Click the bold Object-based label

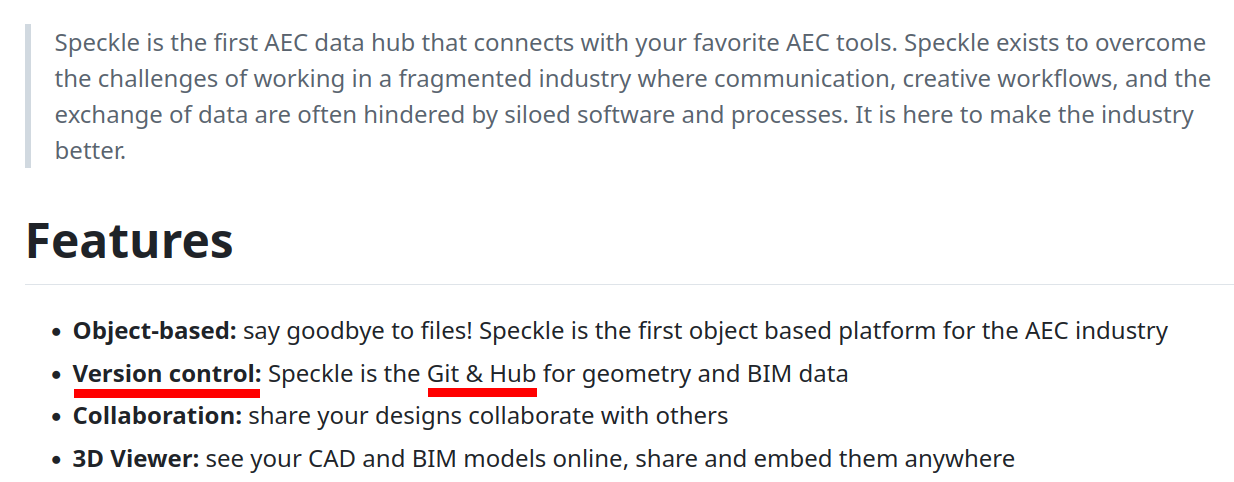pos(154,330)
